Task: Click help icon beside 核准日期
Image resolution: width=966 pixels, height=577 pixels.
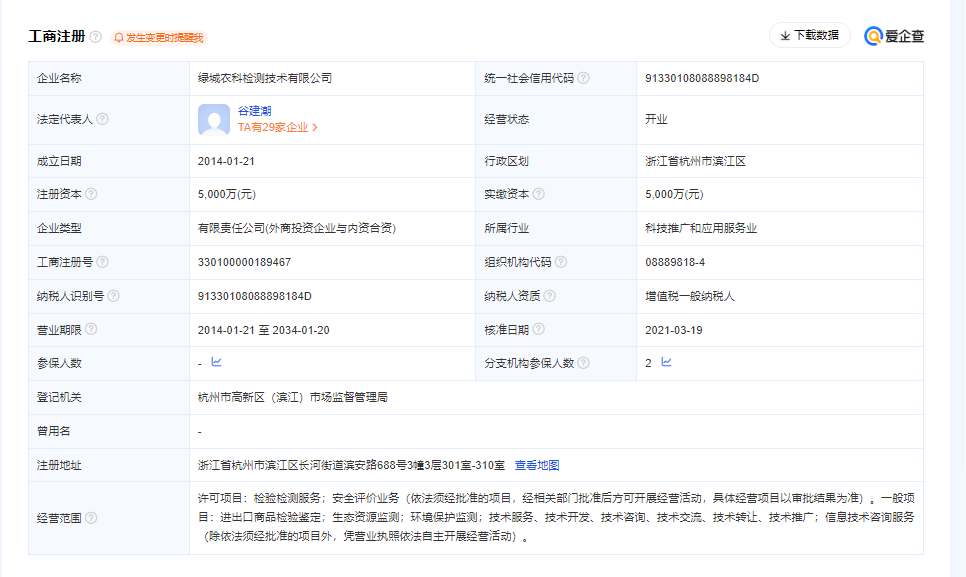Action: (x=538, y=329)
